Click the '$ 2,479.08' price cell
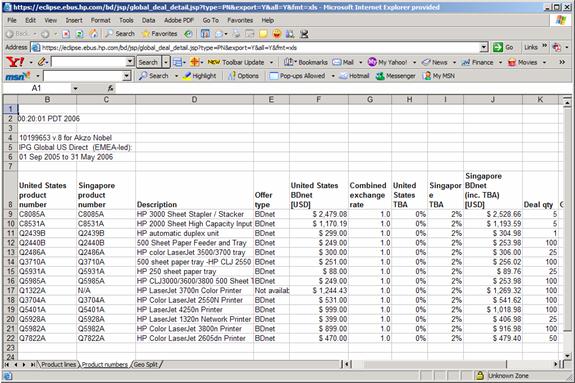The height and width of the screenshot is (383, 575). (319, 214)
